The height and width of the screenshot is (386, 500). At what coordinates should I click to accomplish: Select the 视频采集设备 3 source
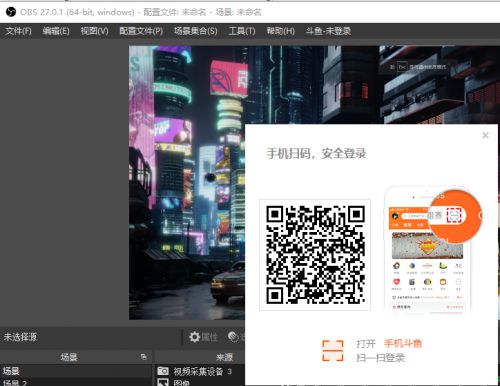pos(200,371)
